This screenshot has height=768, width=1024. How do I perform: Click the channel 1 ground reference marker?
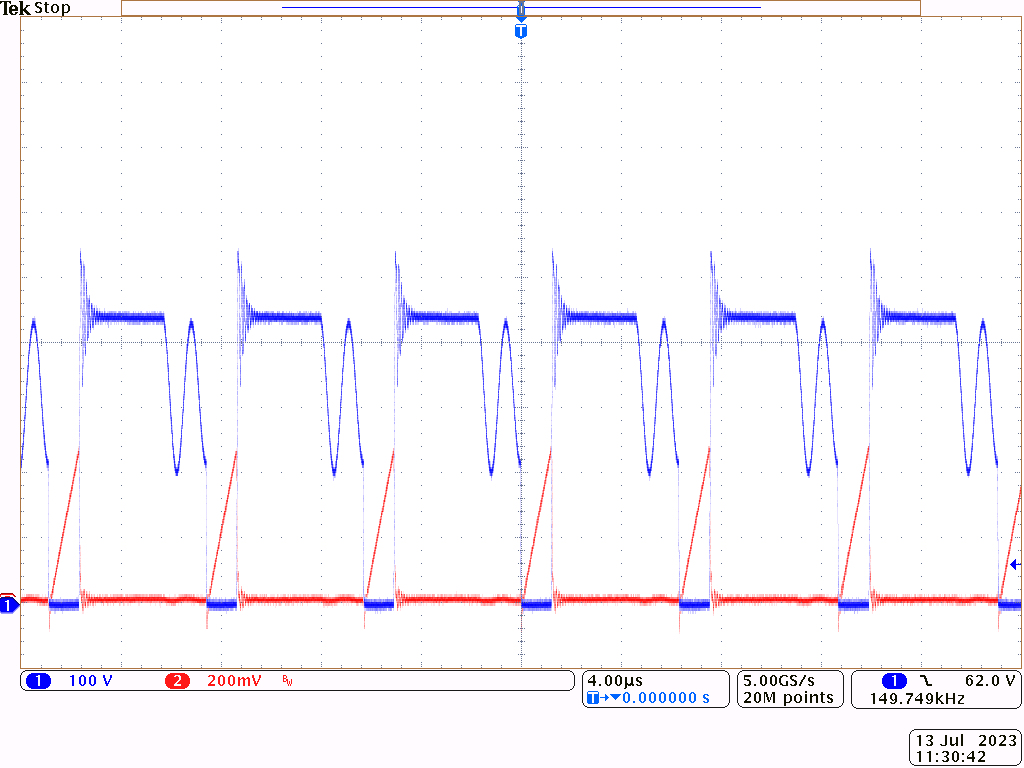8,604
